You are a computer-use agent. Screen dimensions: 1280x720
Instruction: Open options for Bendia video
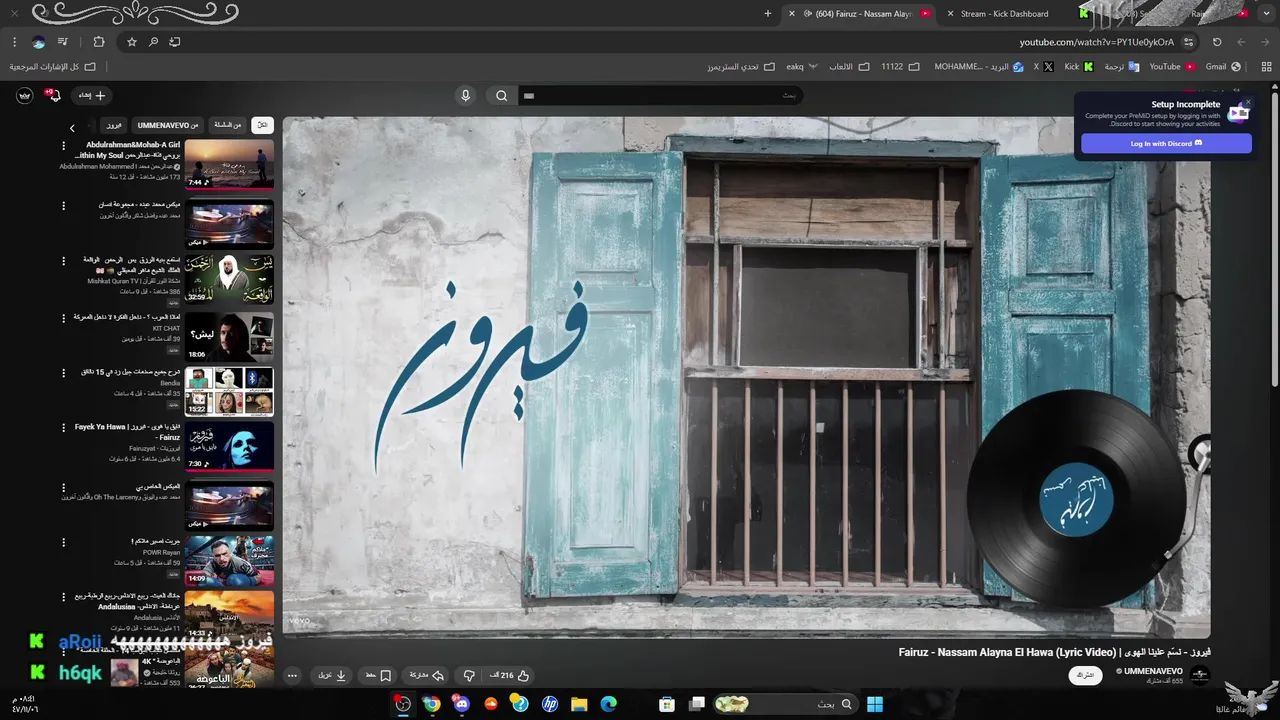pyautogui.click(x=64, y=373)
